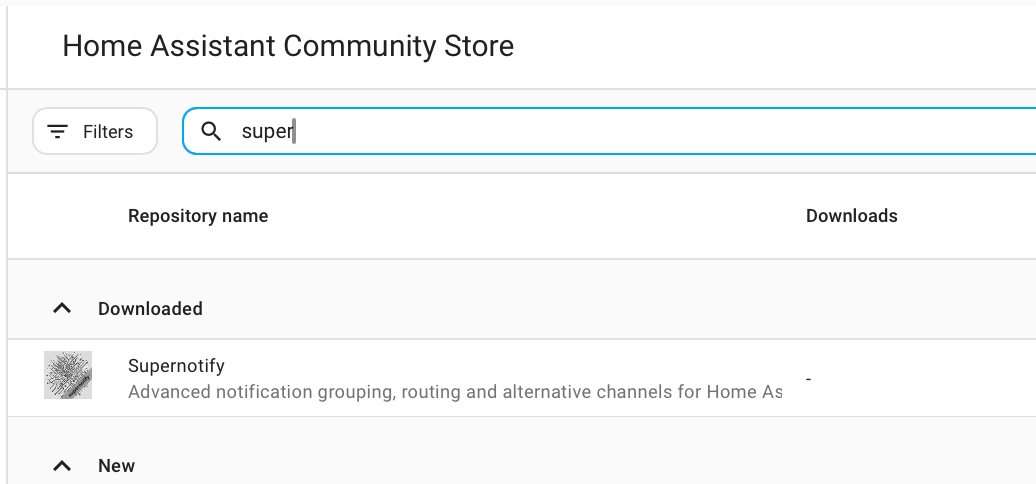Place cursor after the typed word 'super'

click(x=295, y=132)
